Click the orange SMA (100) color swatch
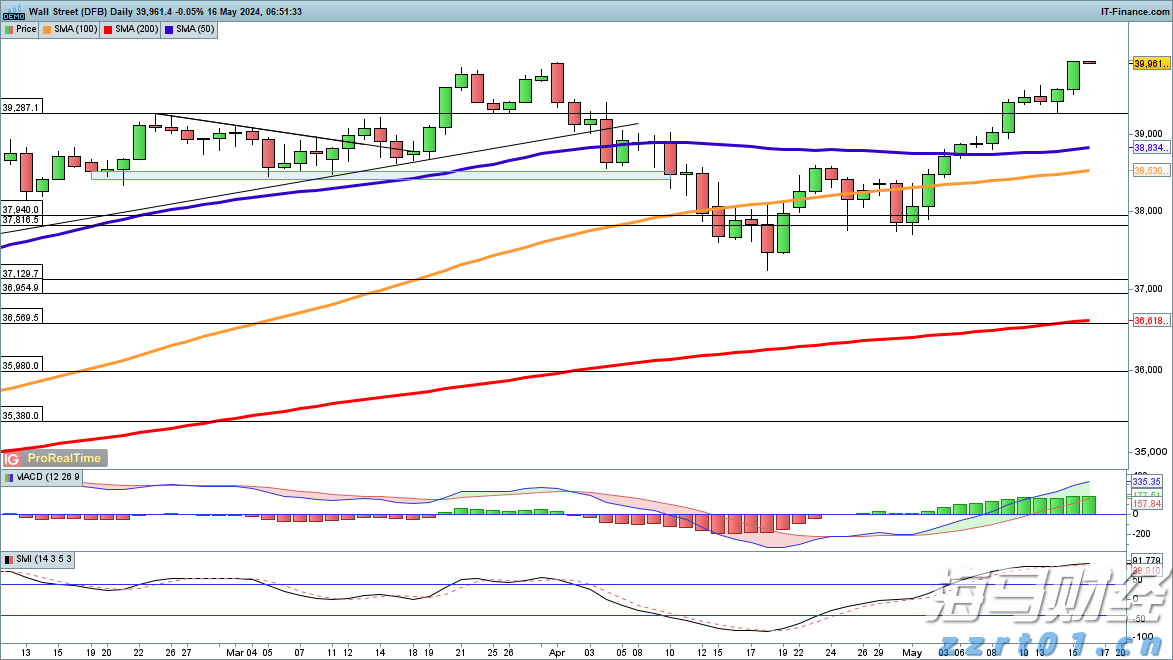 47,29
